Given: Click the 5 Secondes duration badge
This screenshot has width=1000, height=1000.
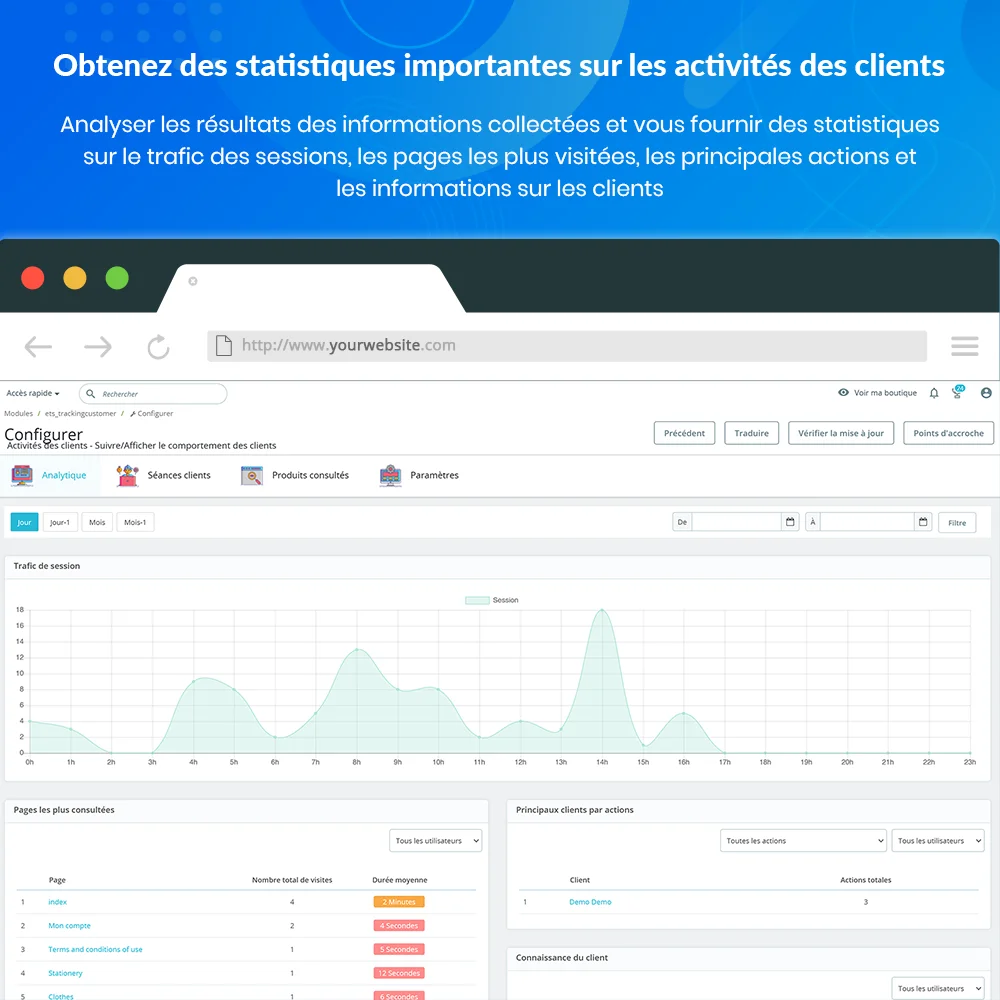Looking at the screenshot, I should 399,950.
